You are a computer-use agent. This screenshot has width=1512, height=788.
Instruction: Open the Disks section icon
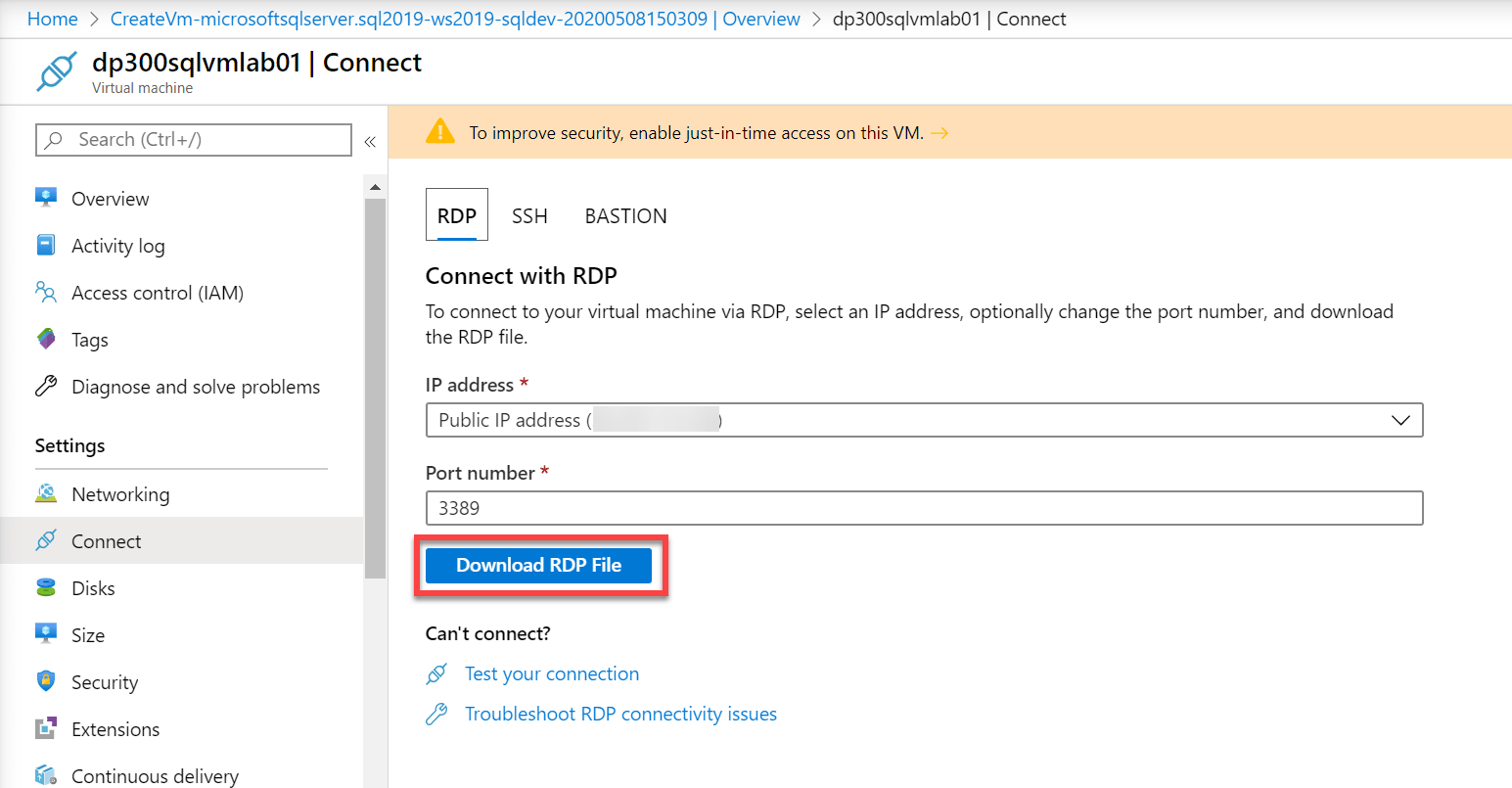tap(45, 587)
